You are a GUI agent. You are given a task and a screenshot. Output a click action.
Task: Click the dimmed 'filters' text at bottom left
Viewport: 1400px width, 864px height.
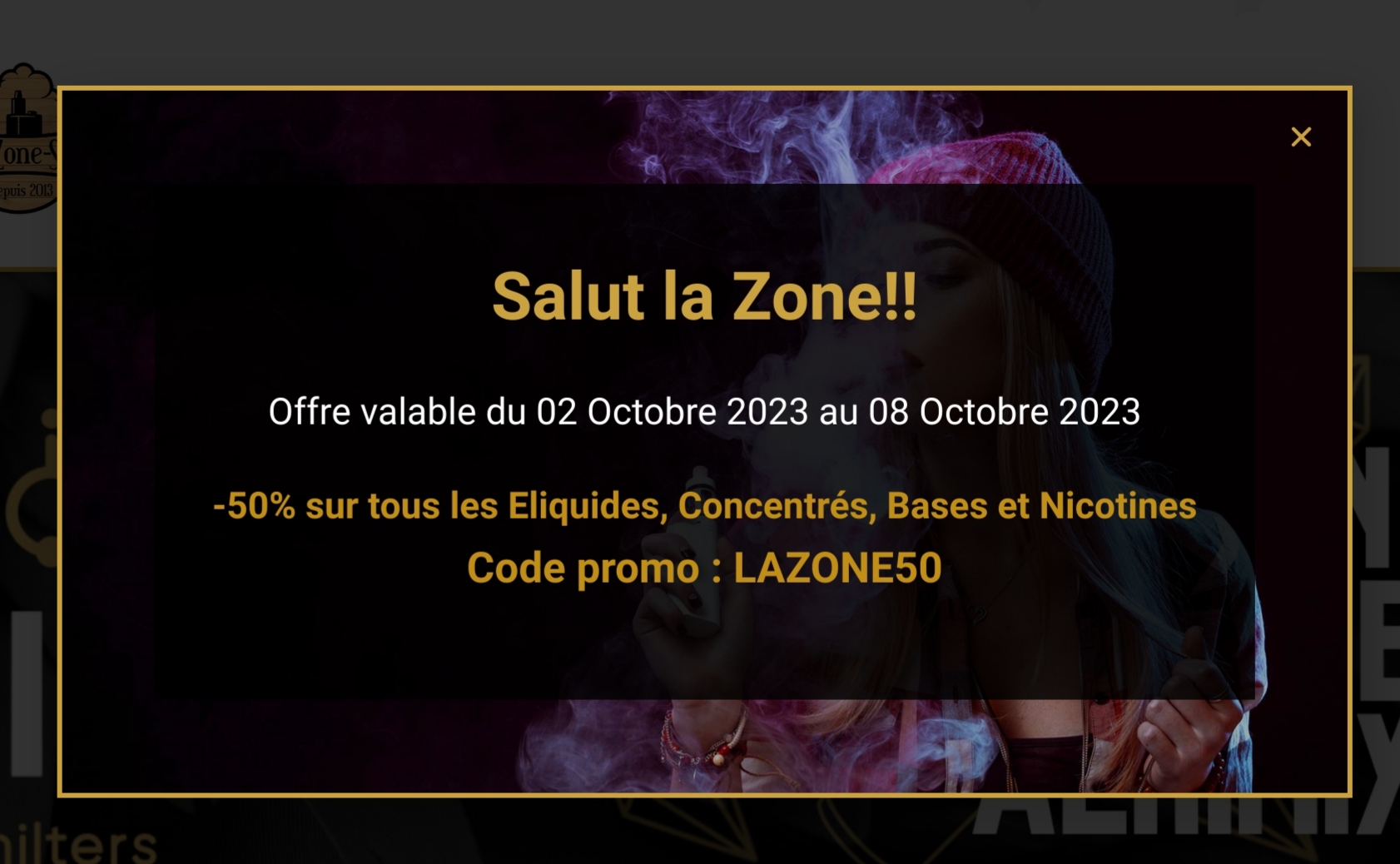pos(79,845)
